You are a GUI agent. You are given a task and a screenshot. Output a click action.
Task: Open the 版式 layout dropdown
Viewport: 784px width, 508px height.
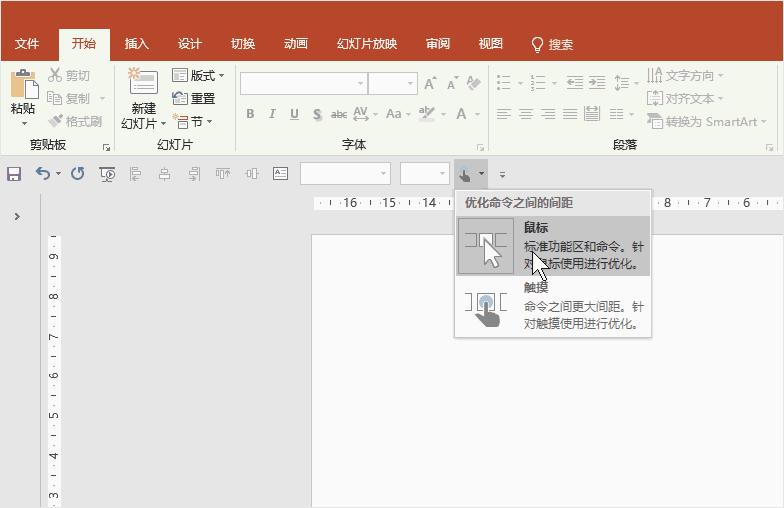point(198,76)
